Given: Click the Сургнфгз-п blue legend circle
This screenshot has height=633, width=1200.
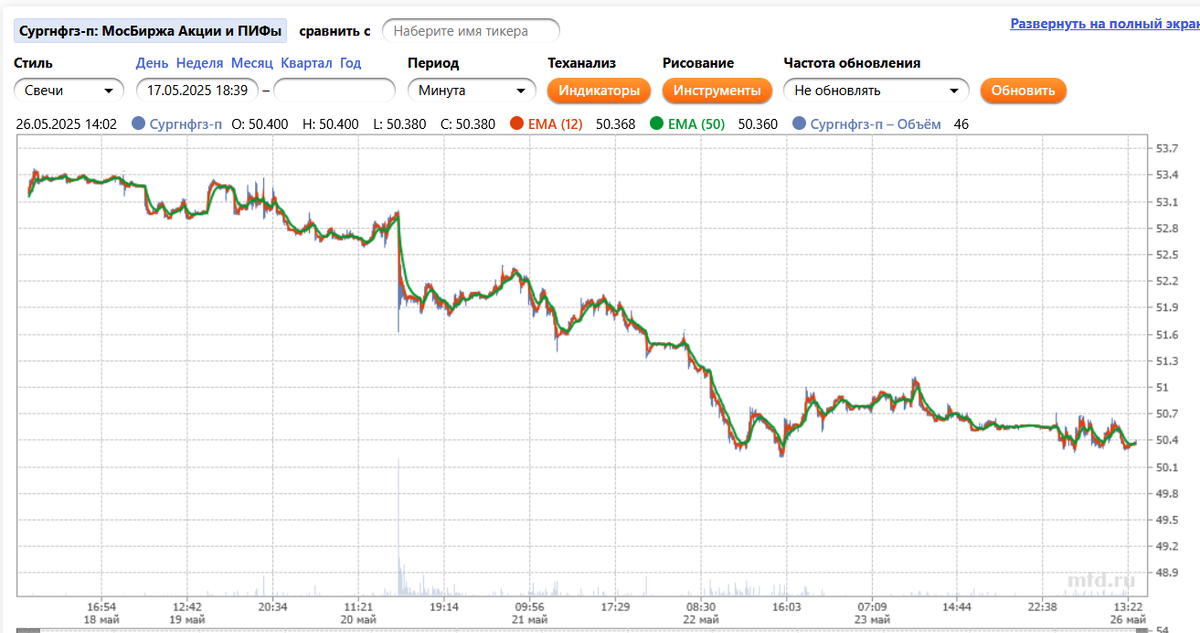Looking at the screenshot, I should 138,124.
